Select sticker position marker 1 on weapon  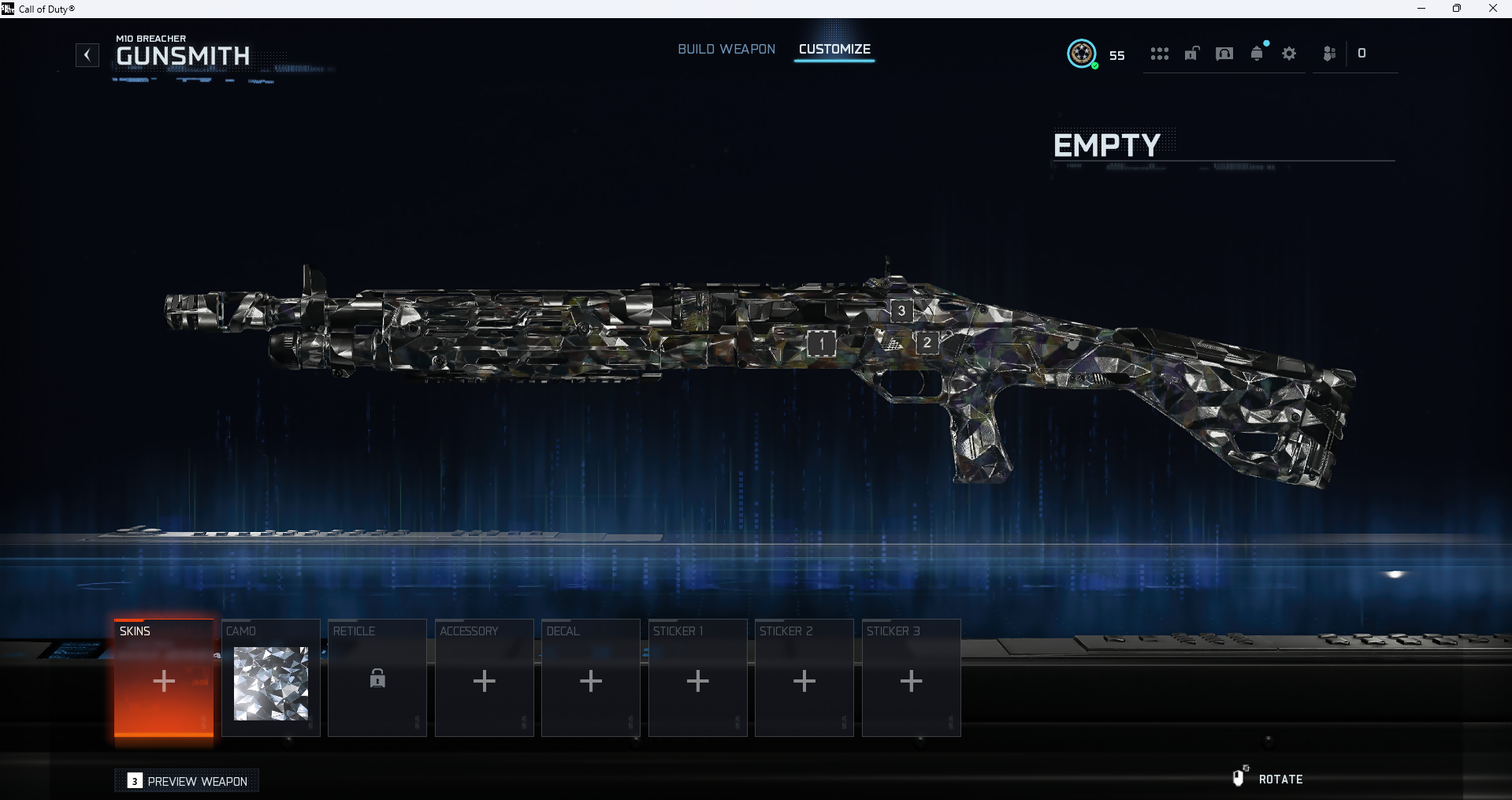pyautogui.click(x=822, y=344)
